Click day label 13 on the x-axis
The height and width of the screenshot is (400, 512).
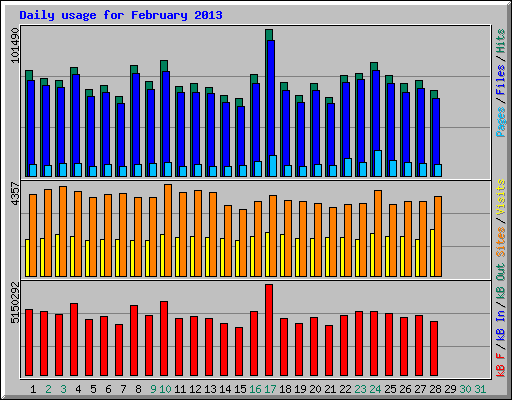pos(210,389)
